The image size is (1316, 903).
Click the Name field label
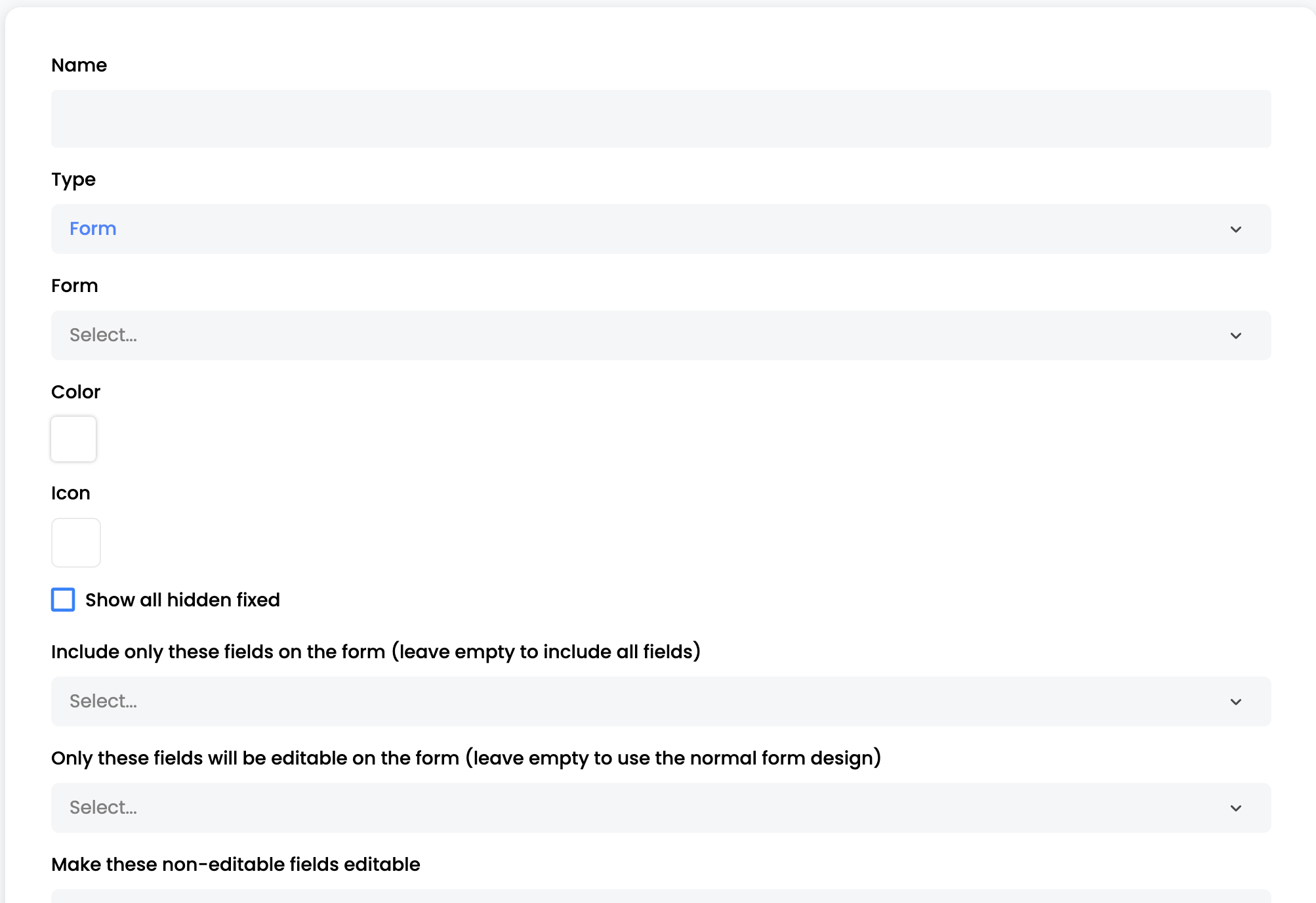tap(79, 65)
